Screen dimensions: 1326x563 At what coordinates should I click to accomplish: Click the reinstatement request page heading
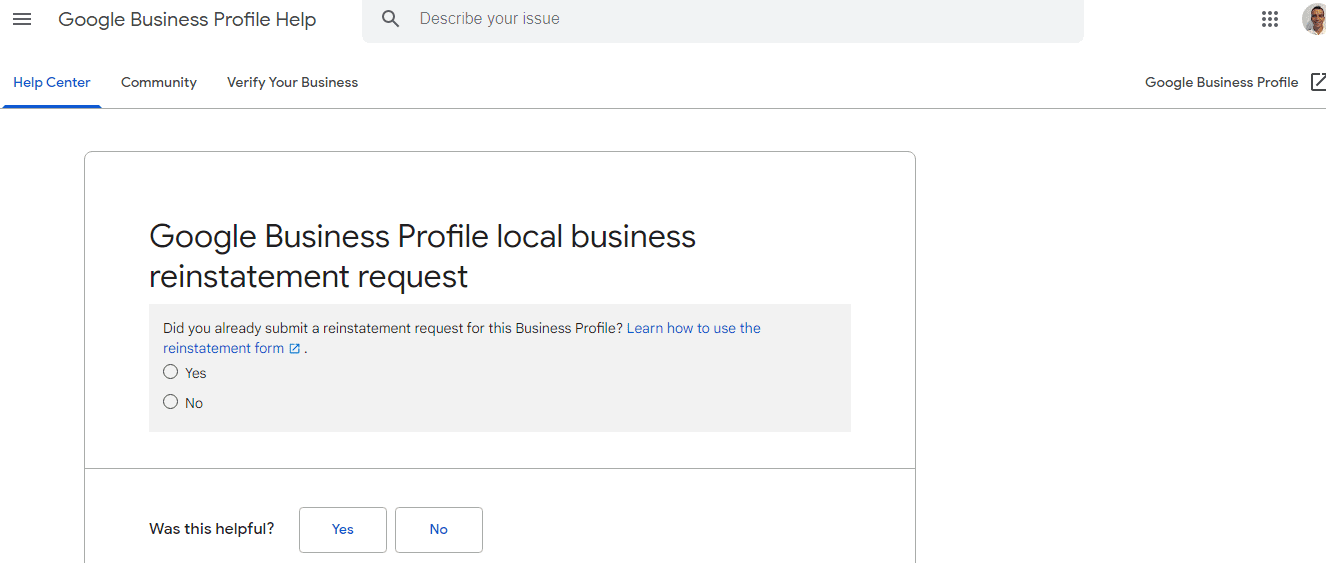pos(422,256)
